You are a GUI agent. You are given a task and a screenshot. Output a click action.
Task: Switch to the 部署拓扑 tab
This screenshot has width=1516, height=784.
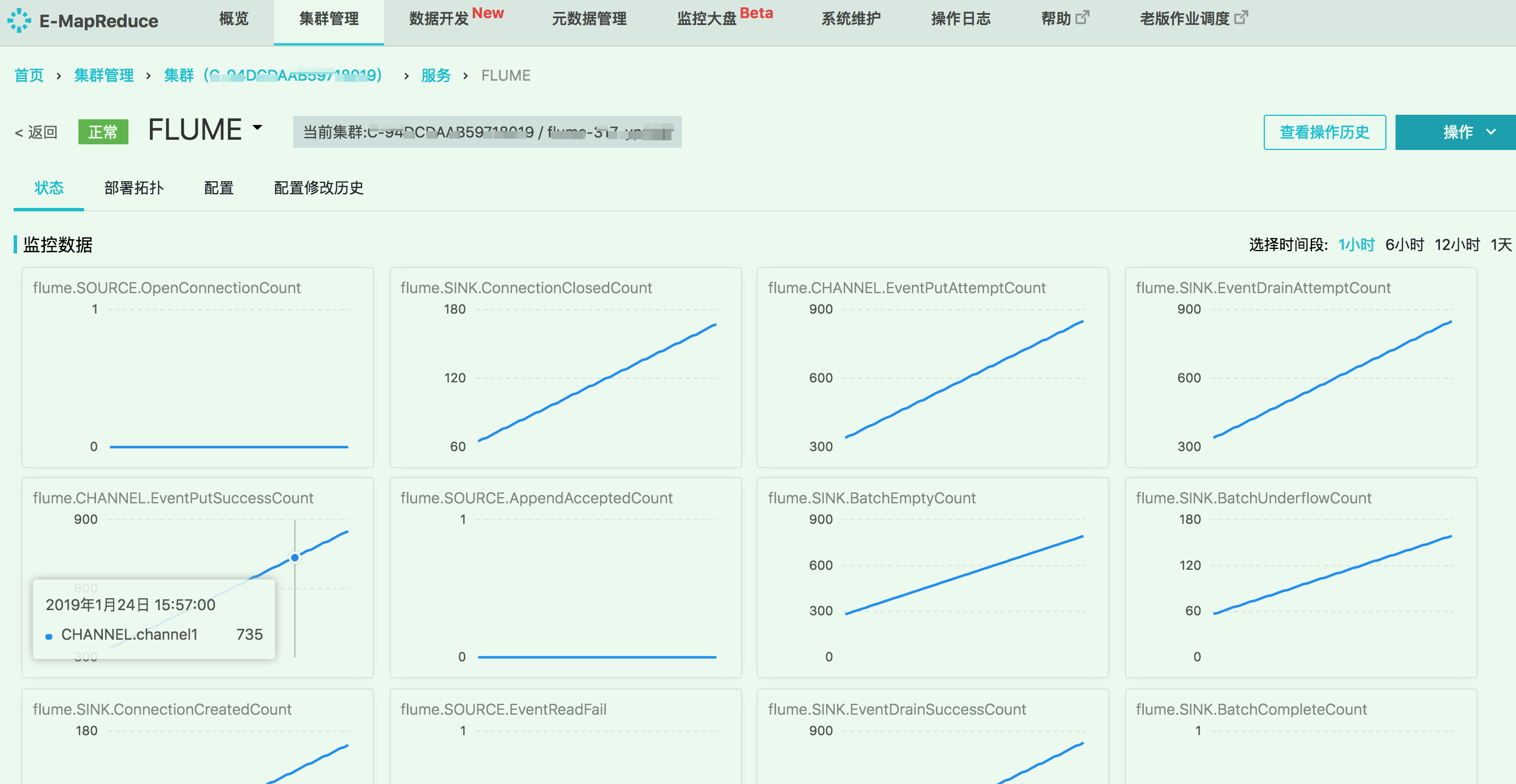click(134, 187)
